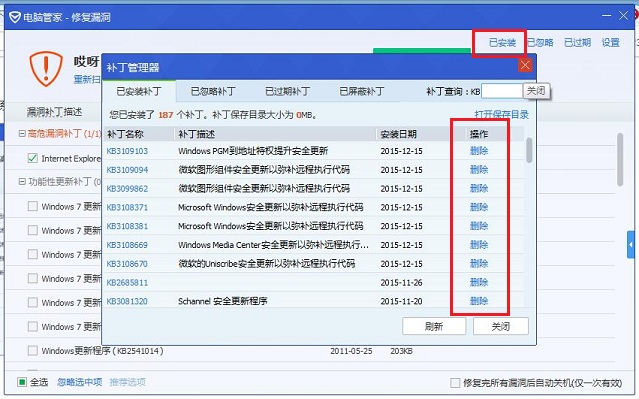Minimize the 电脑管家 window
Screen dimensions: 639x399
click(x=606, y=16)
